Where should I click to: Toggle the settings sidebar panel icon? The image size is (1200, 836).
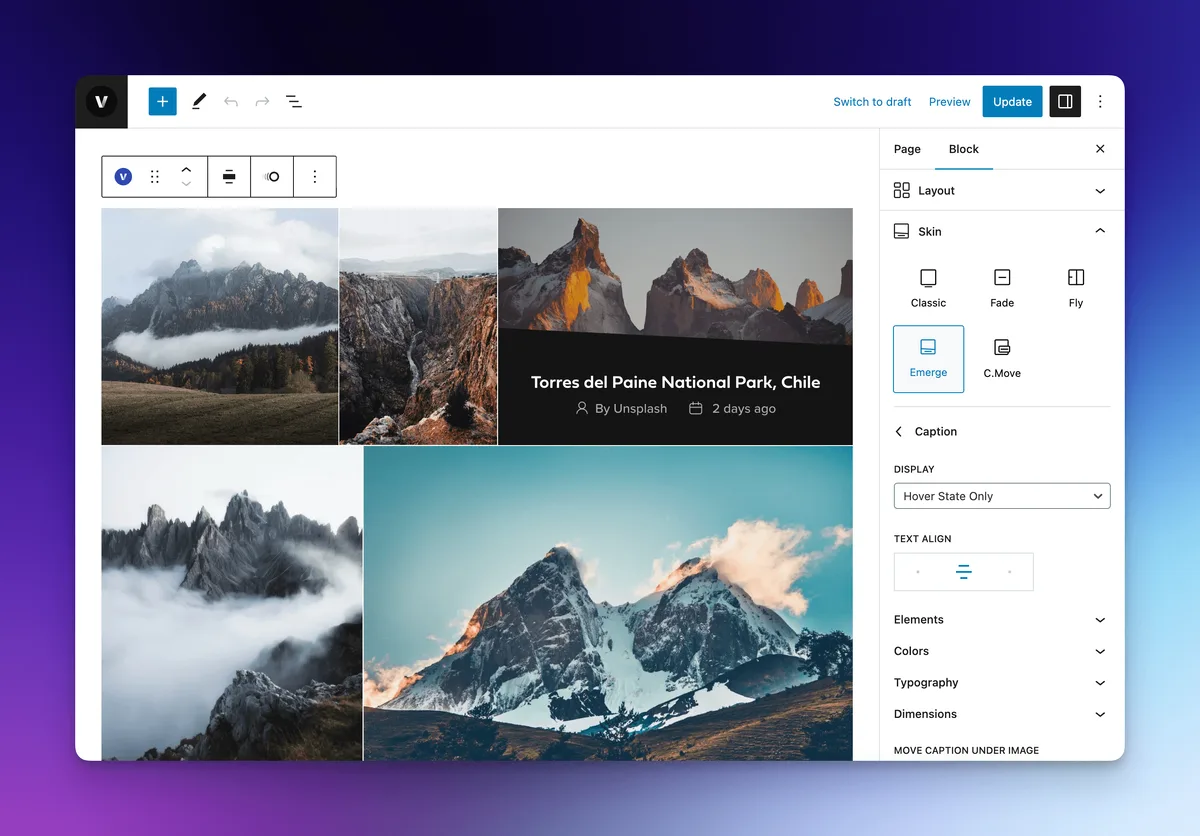point(1065,101)
